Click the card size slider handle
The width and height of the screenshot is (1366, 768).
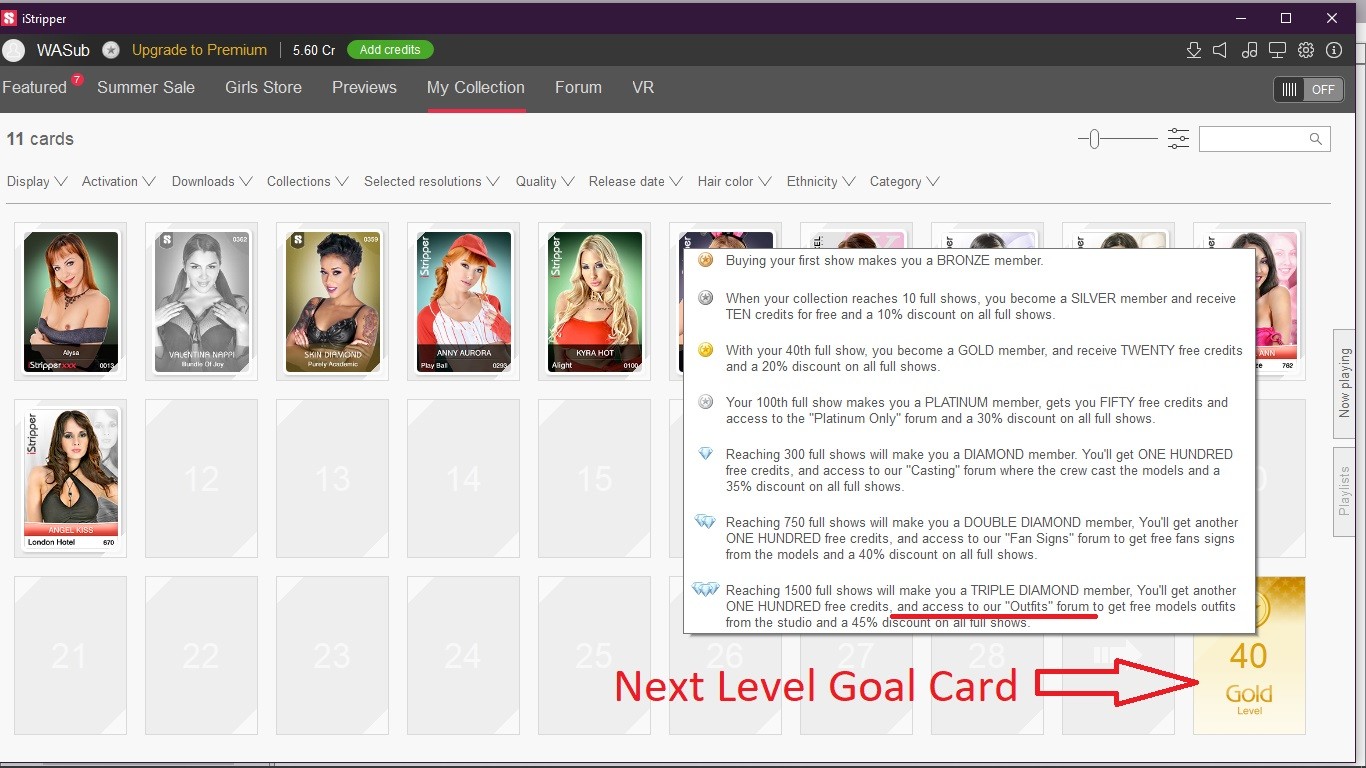pos(1094,139)
